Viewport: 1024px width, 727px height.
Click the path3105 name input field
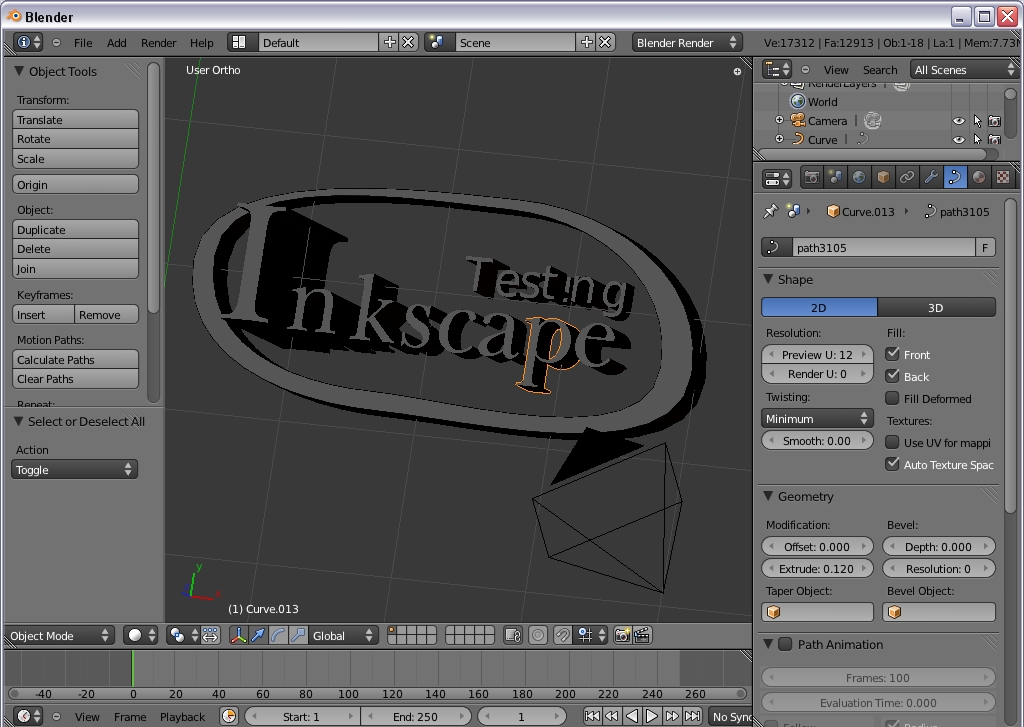884,248
